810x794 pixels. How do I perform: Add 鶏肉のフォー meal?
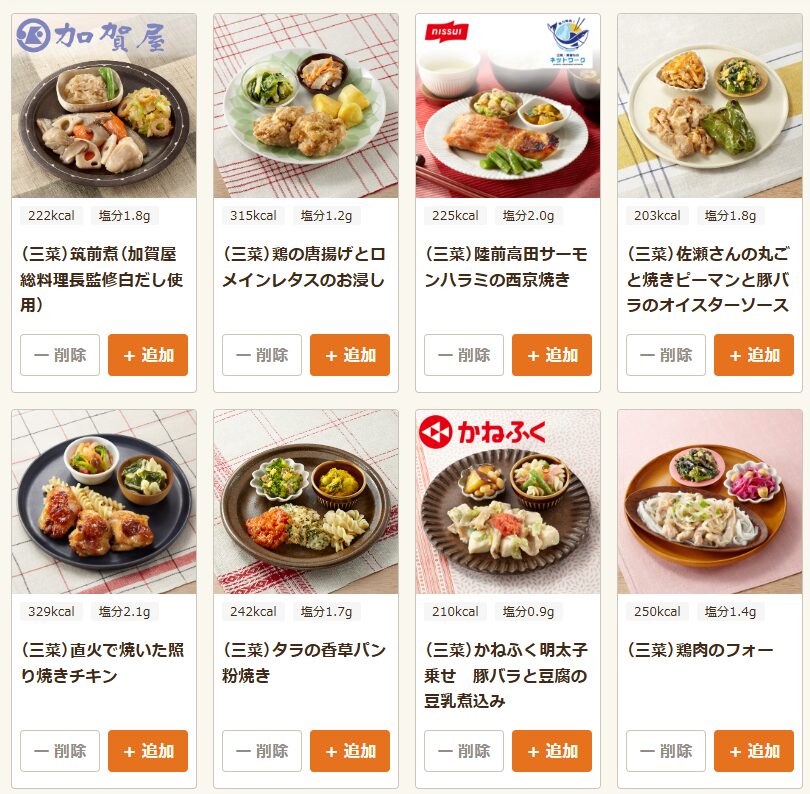pyautogui.click(x=754, y=751)
